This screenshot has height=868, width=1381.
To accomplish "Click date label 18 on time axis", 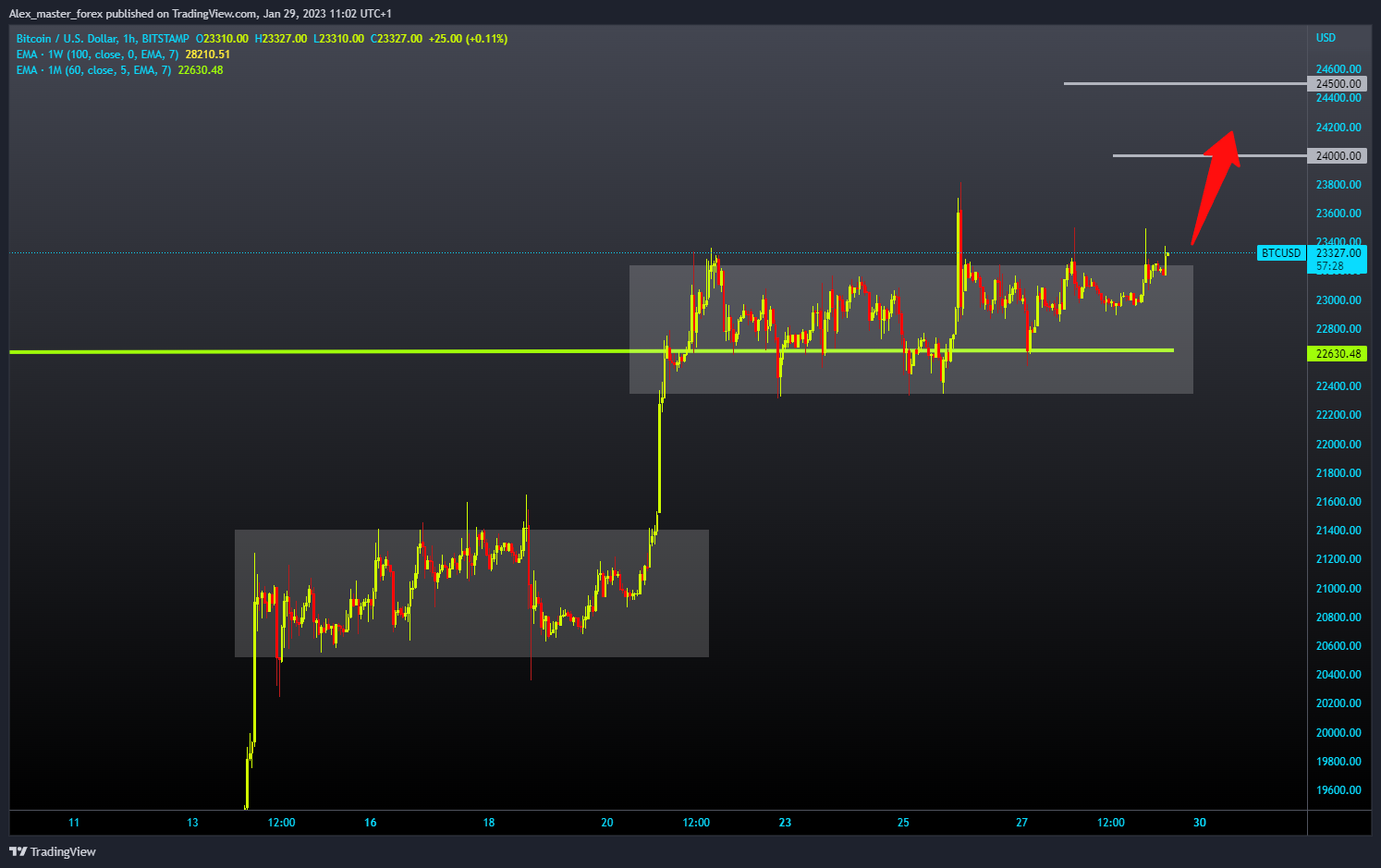I will coord(489,823).
